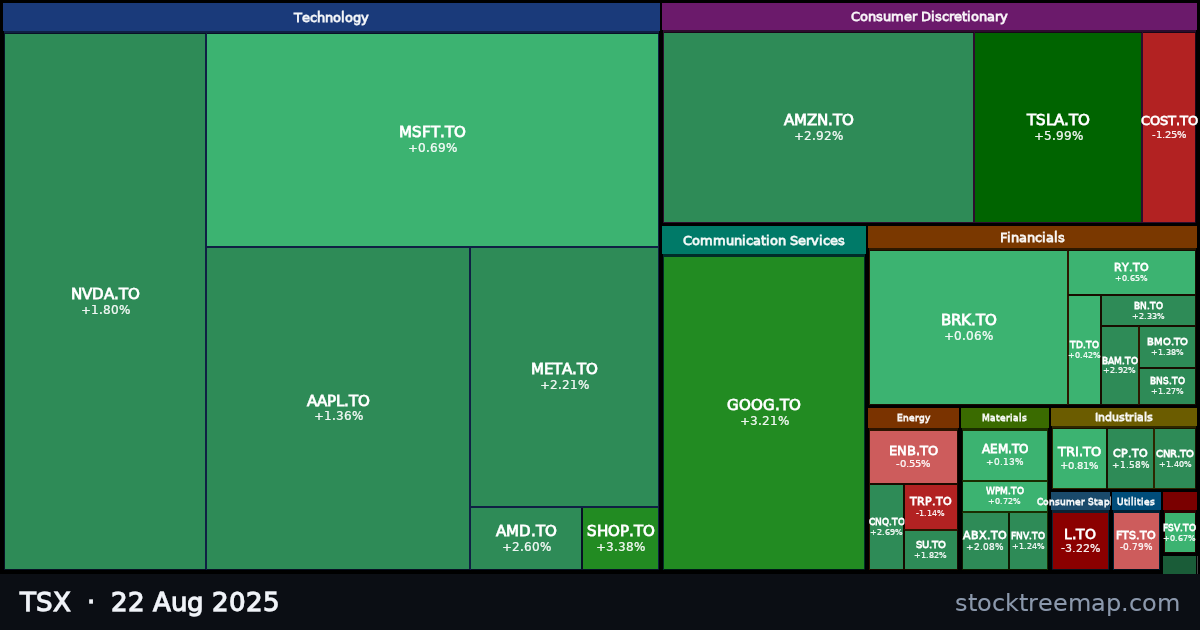
Task: Select the dark red L.TO tile
Action: (x=1080, y=541)
